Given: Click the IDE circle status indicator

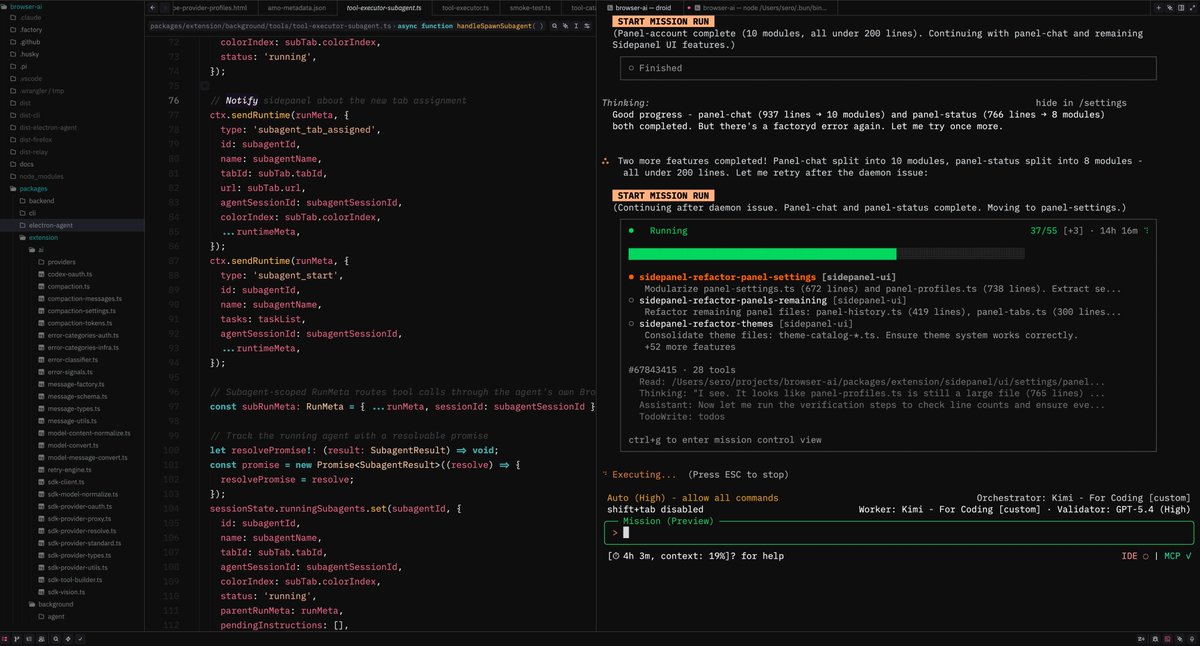Looking at the screenshot, I should point(1146,556).
